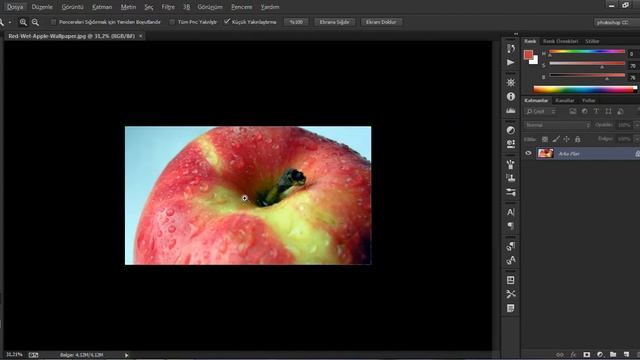This screenshot has width=640, height=360.
Task: Open the Layer Comps panel icon
Action: (511, 280)
